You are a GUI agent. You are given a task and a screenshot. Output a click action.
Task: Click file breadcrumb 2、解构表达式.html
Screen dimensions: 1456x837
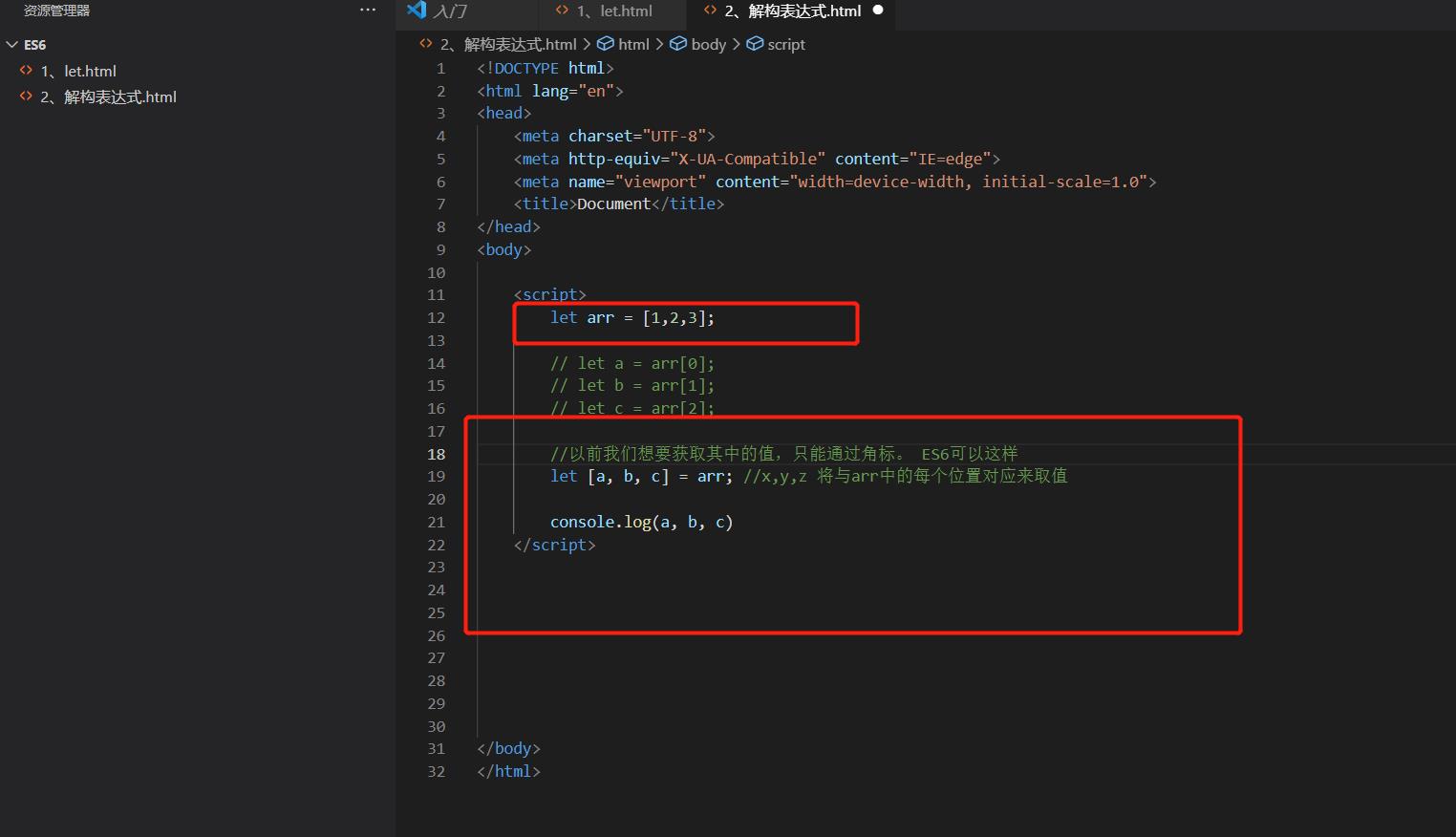pos(508,44)
